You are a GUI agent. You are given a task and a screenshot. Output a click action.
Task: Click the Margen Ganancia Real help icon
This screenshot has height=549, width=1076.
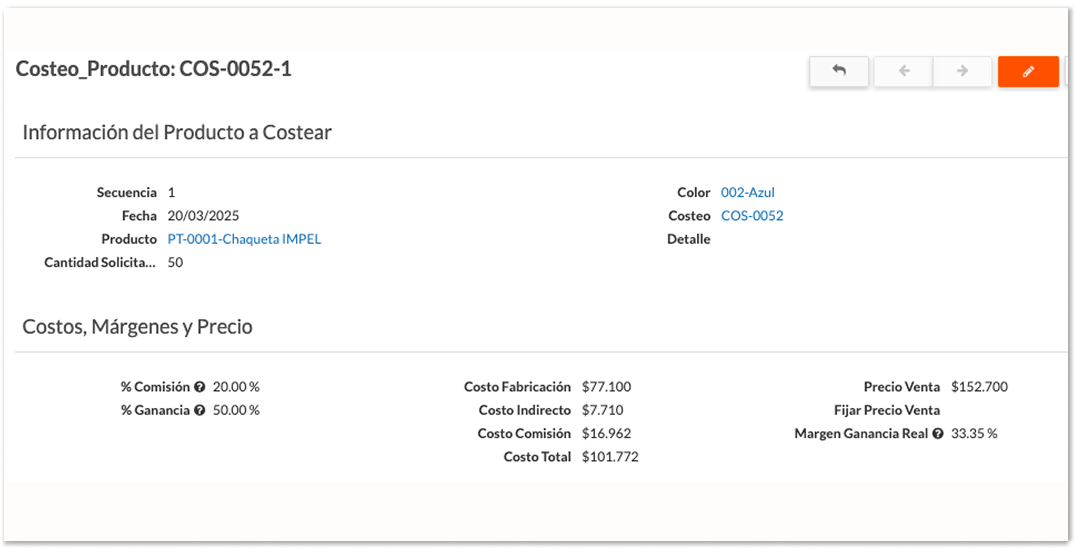[x=938, y=434]
